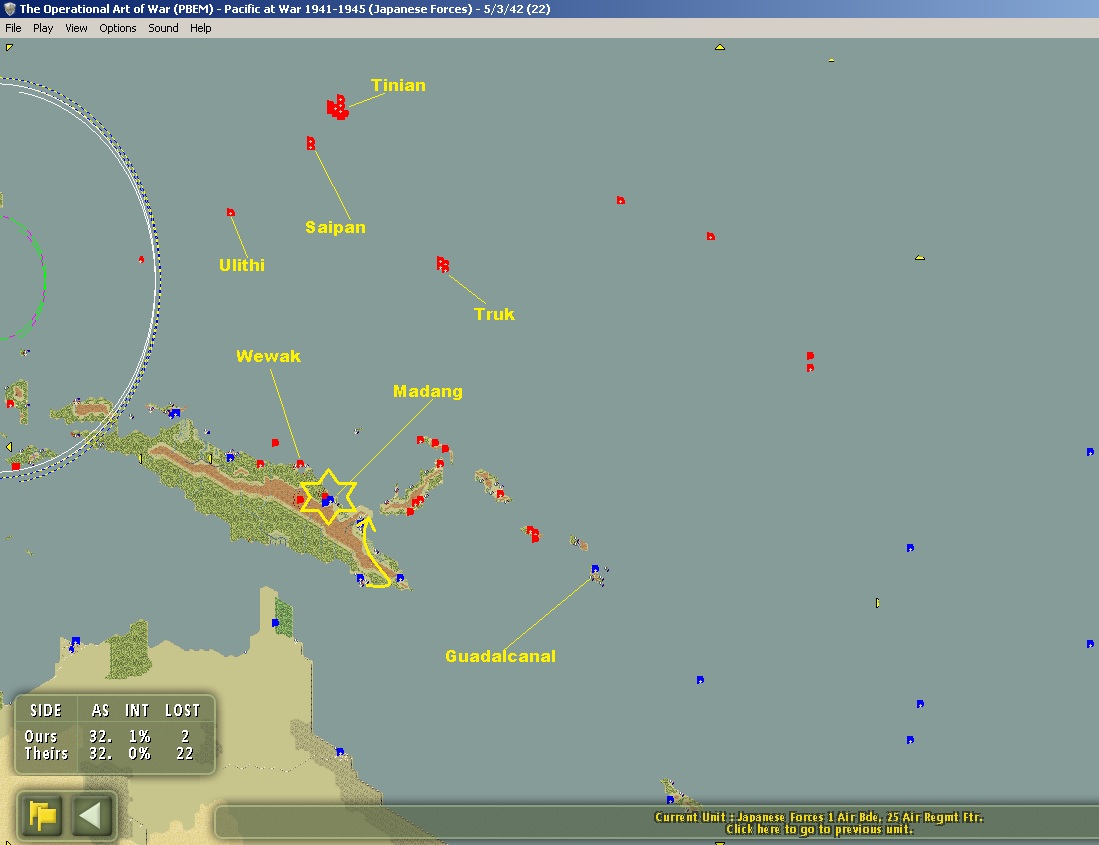Open the File menu
This screenshot has width=1099, height=845.
click(x=13, y=28)
